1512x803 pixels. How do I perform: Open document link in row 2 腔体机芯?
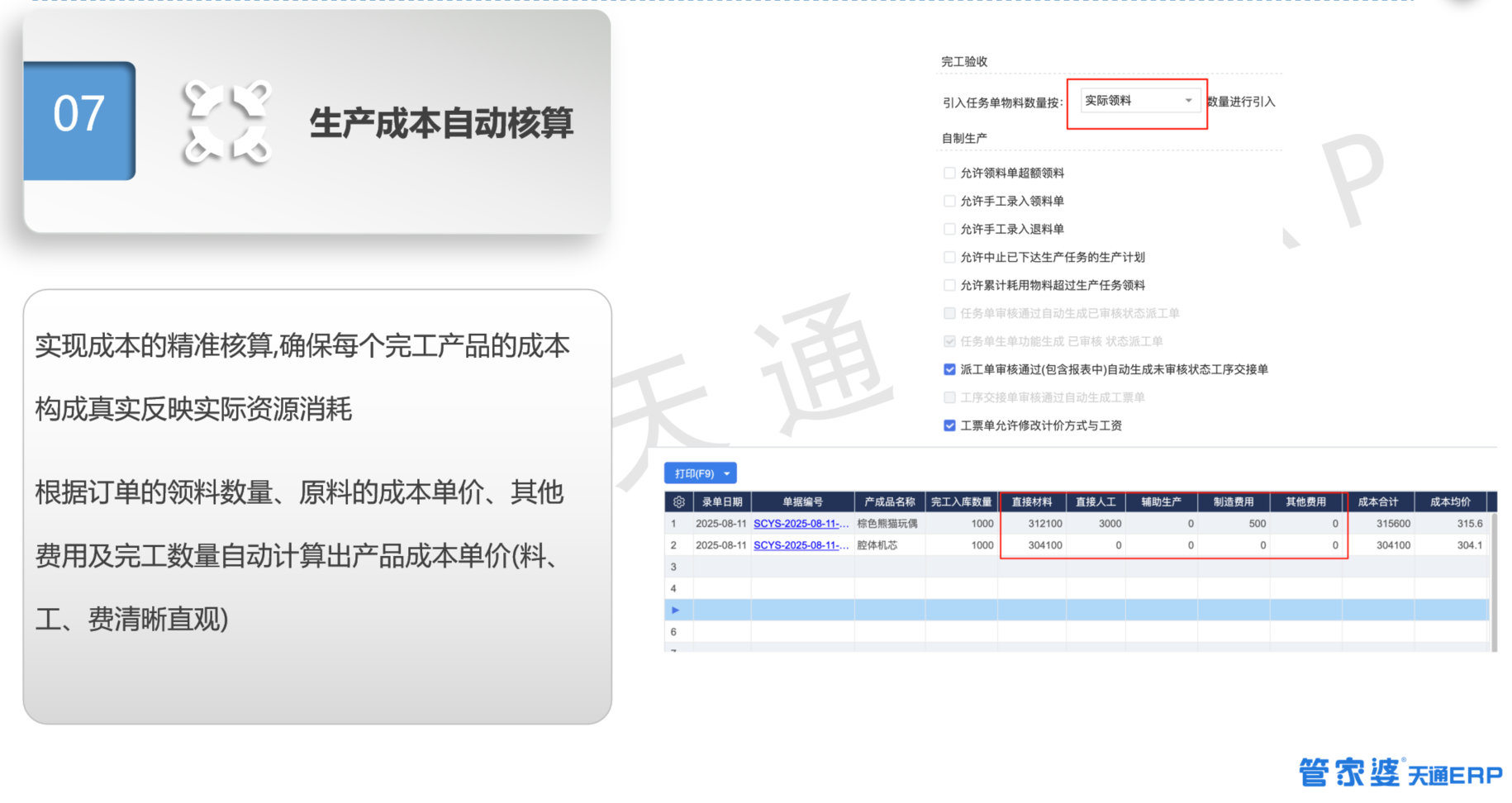[801, 545]
